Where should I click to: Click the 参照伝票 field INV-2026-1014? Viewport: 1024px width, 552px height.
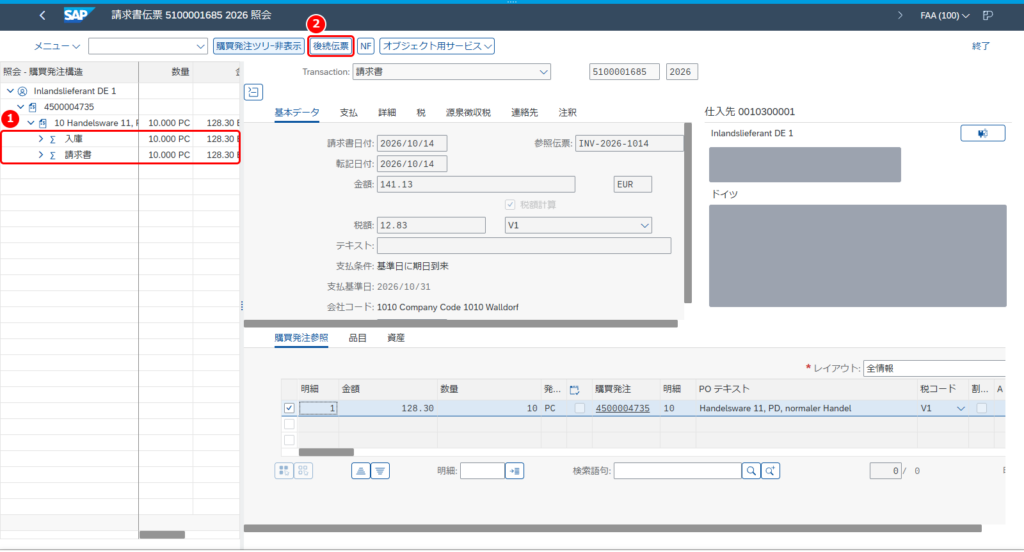point(629,144)
